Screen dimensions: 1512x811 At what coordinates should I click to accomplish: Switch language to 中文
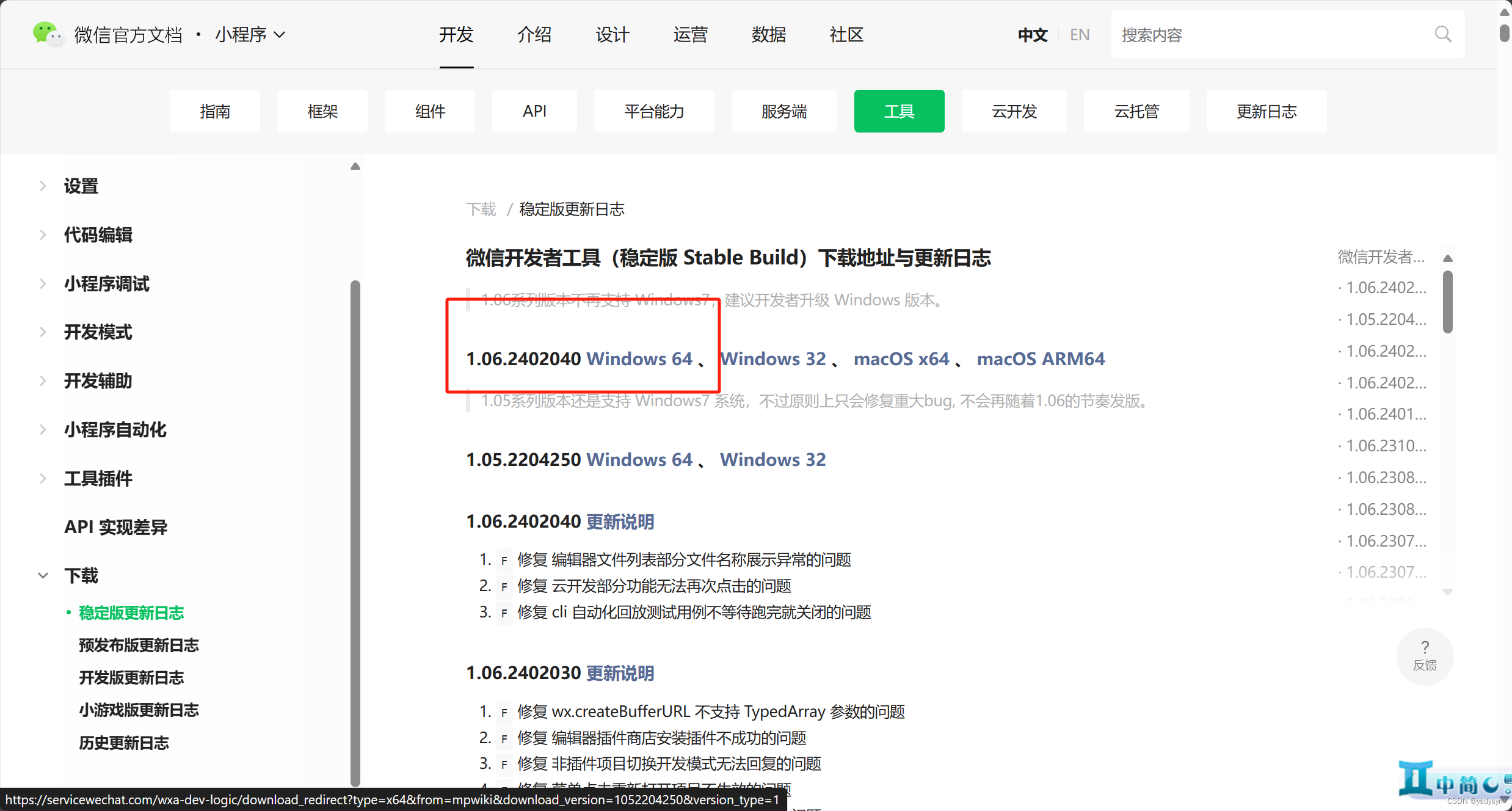click(1033, 35)
